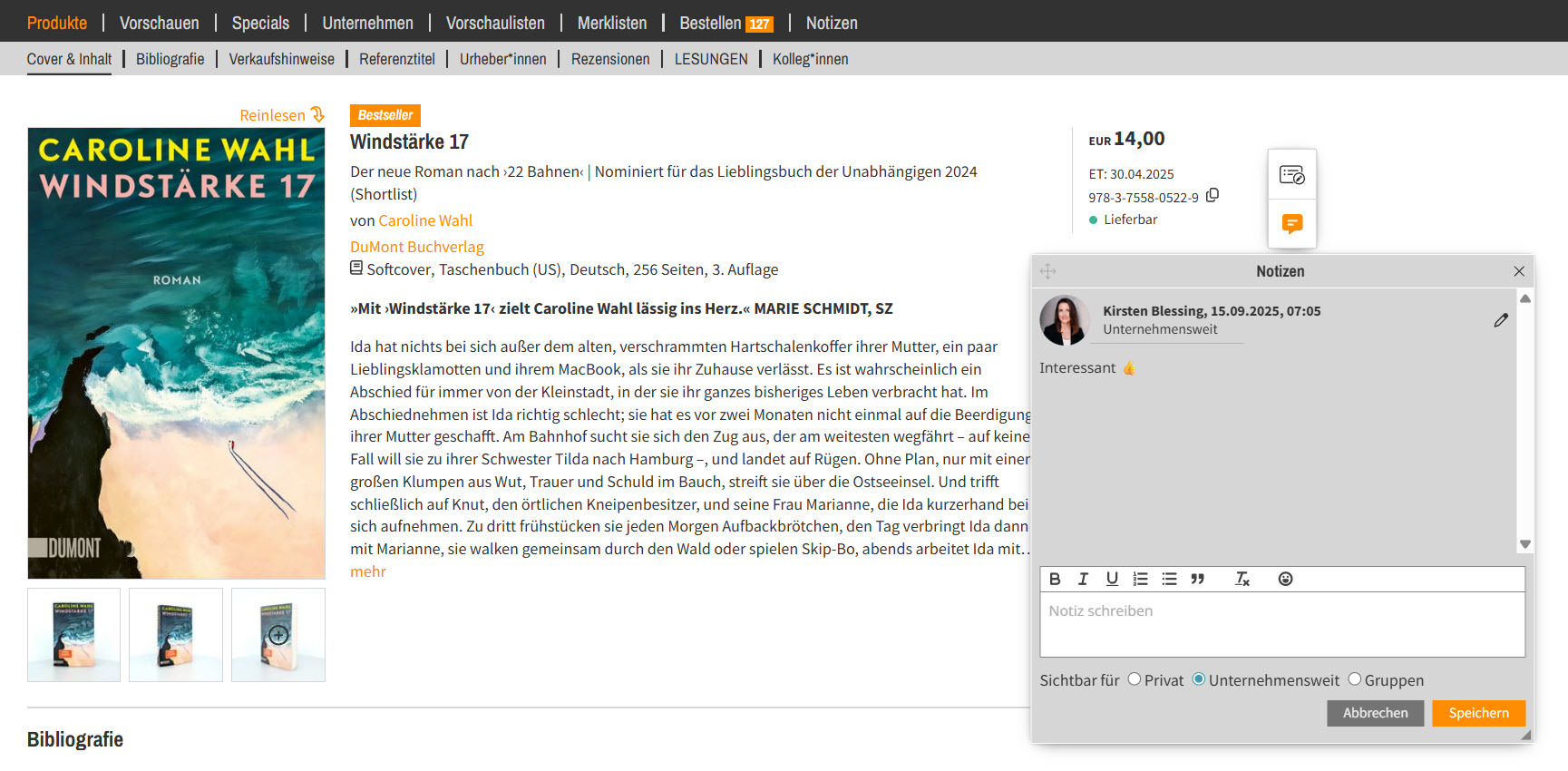
Task: Select the first book thumbnail
Action: point(73,635)
